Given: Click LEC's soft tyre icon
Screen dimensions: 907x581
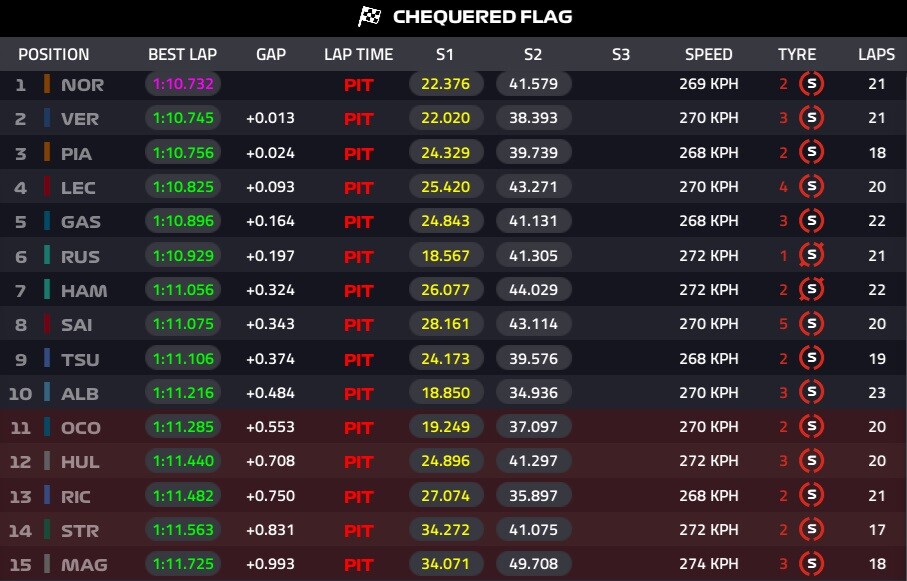Looking at the screenshot, I should [812, 186].
